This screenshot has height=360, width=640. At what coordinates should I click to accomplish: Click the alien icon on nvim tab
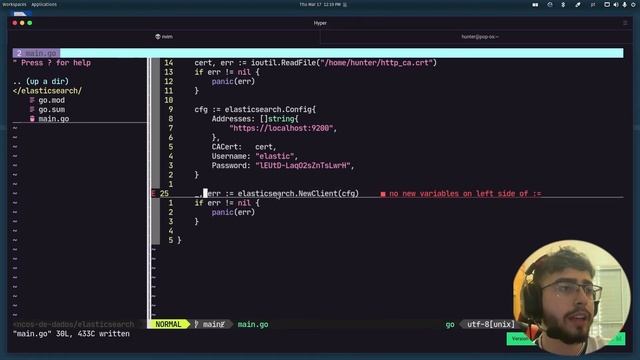(158, 36)
